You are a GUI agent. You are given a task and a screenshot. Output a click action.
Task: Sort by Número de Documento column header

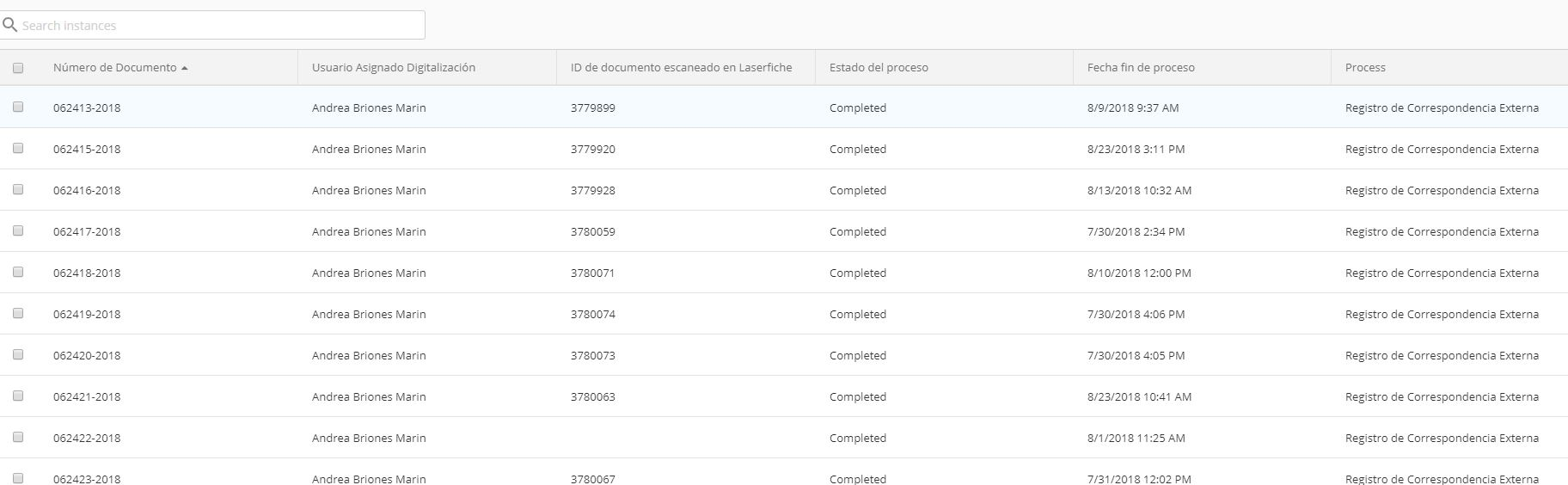(x=114, y=67)
